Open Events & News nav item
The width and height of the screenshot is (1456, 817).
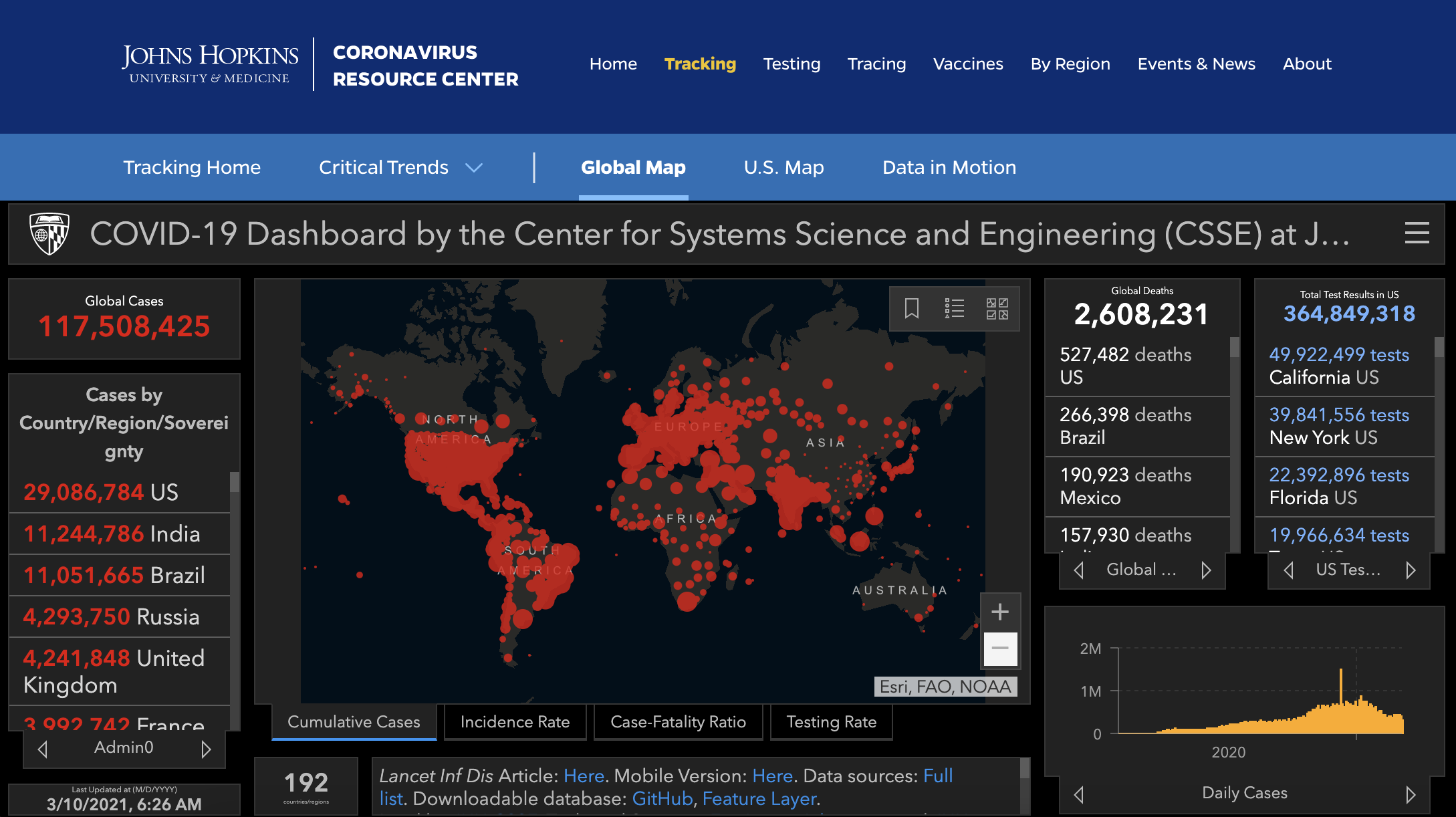coord(1197,64)
